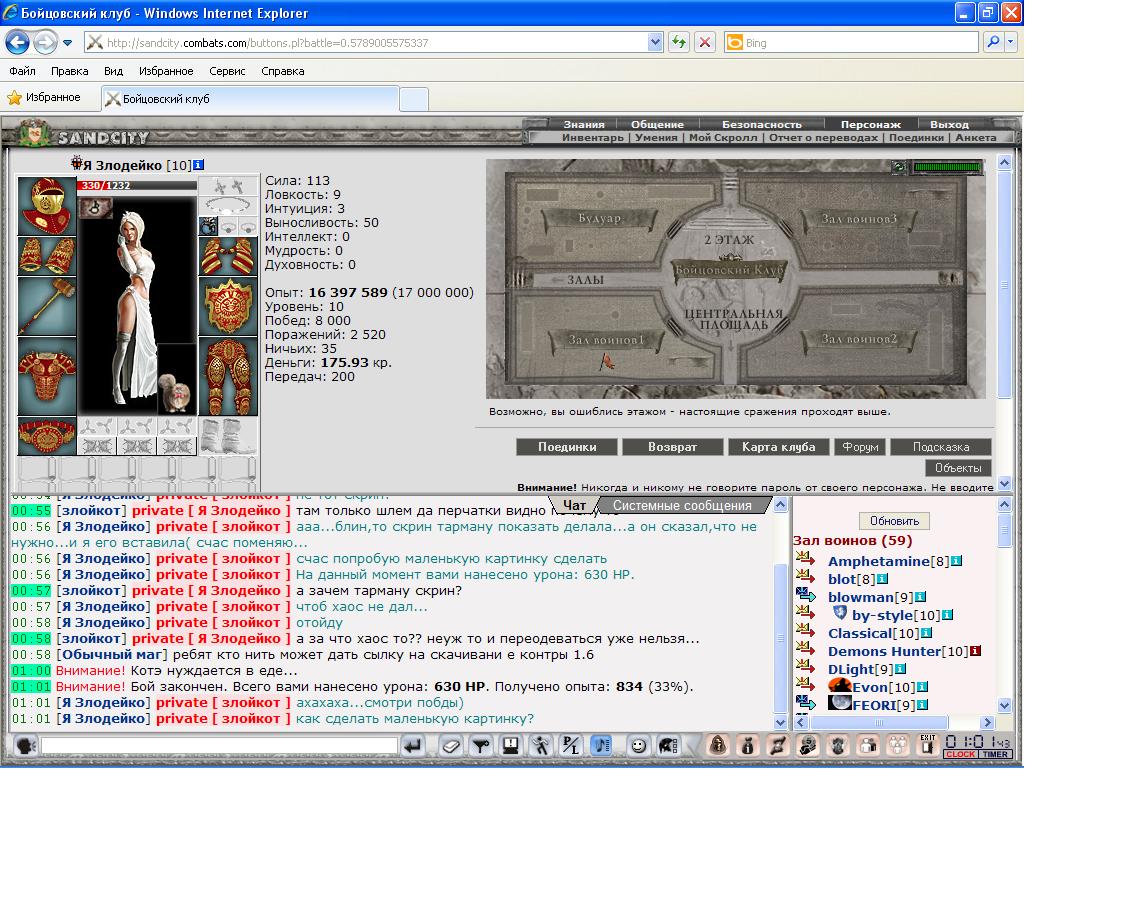Open the Карта клуба button
Image resolution: width=1144 pixels, height=916 pixels.
pos(778,447)
